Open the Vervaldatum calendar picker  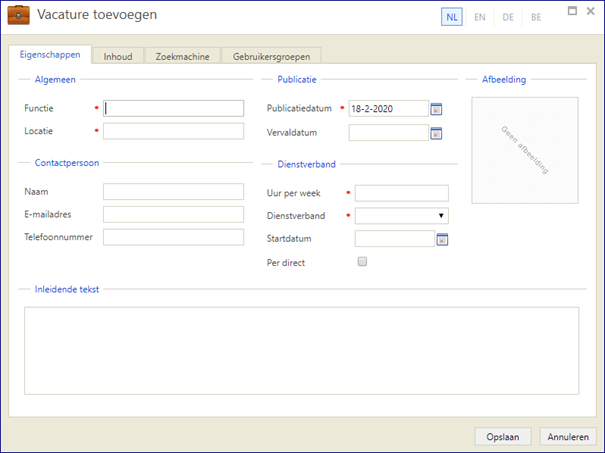[436, 134]
